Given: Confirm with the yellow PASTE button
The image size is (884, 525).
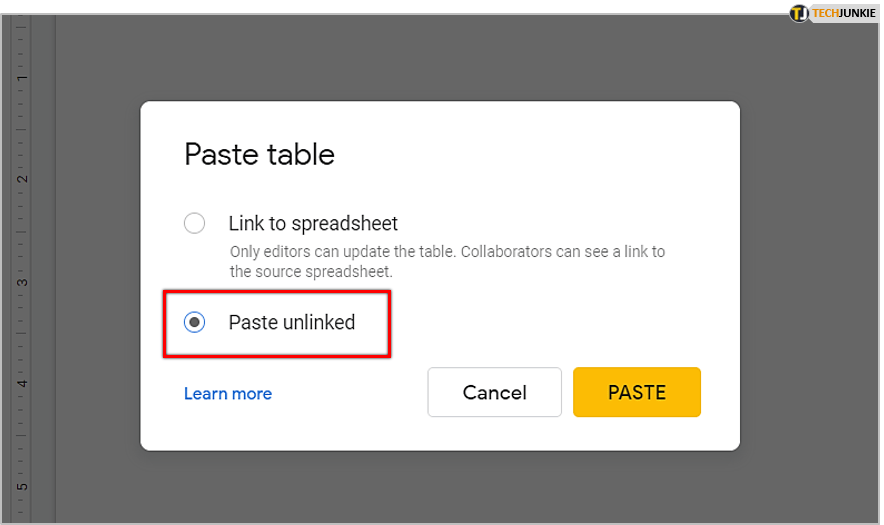Looking at the screenshot, I should [x=636, y=392].
